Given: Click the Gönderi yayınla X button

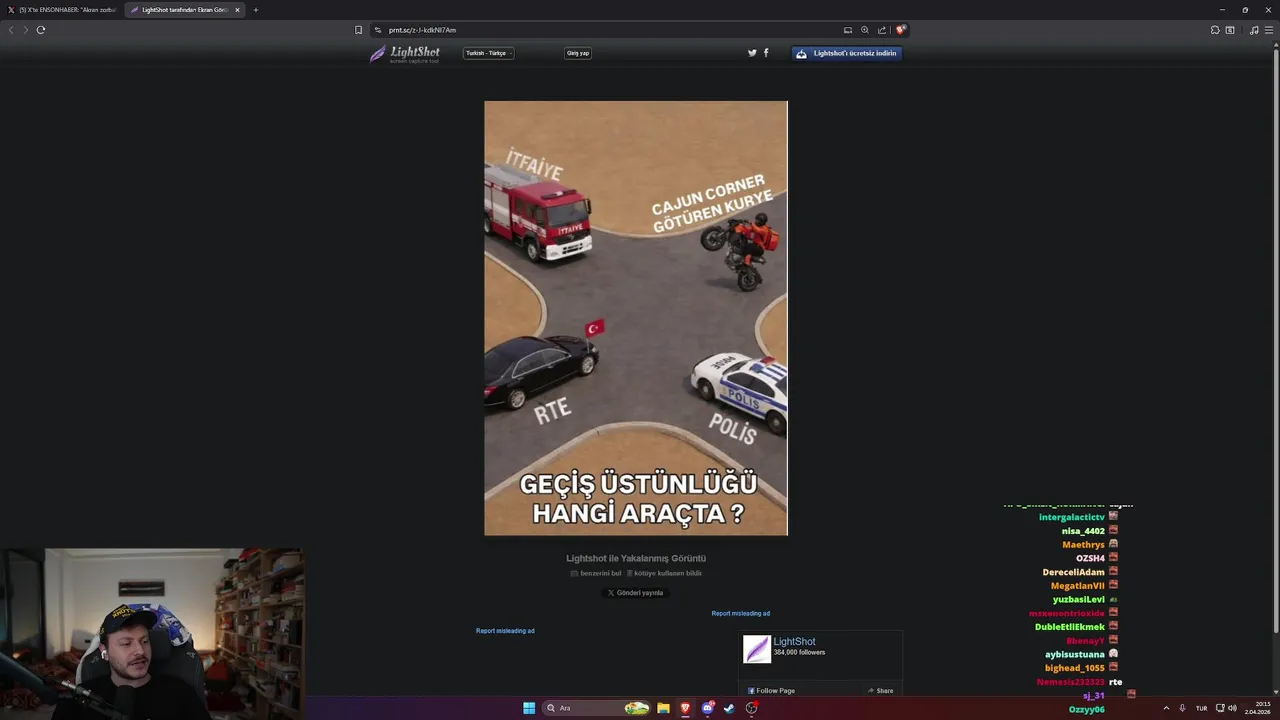Looking at the screenshot, I should pos(636,593).
